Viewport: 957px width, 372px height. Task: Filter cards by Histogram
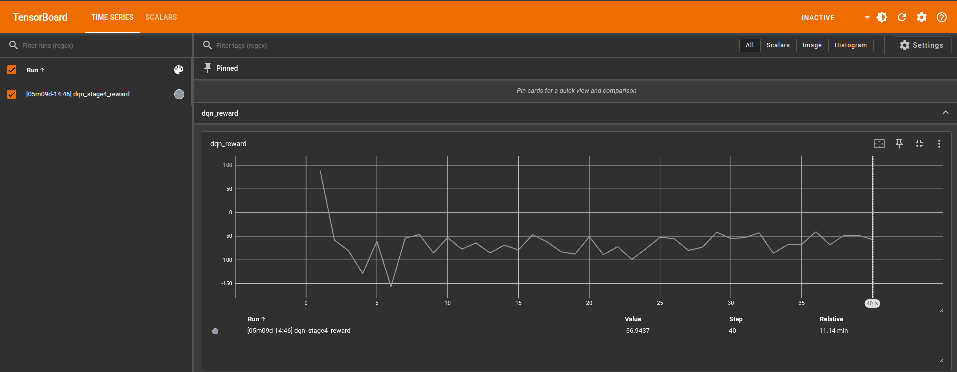(x=851, y=45)
